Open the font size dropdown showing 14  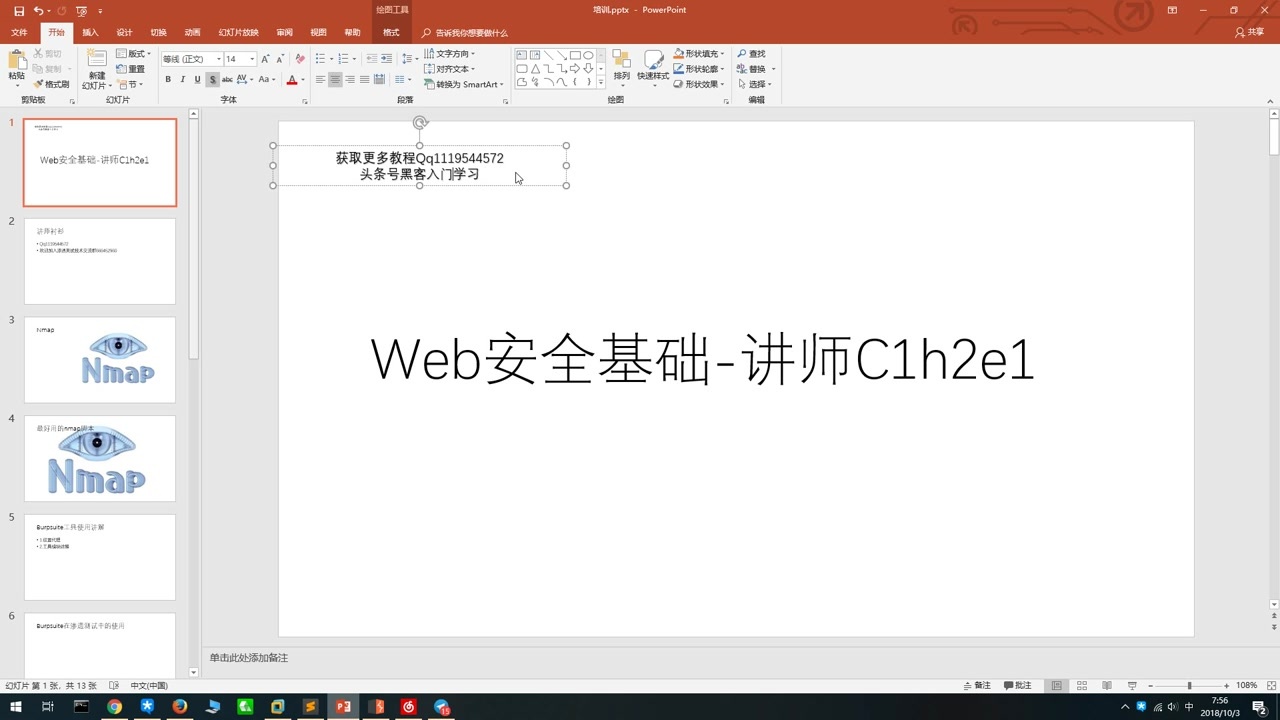click(252, 59)
